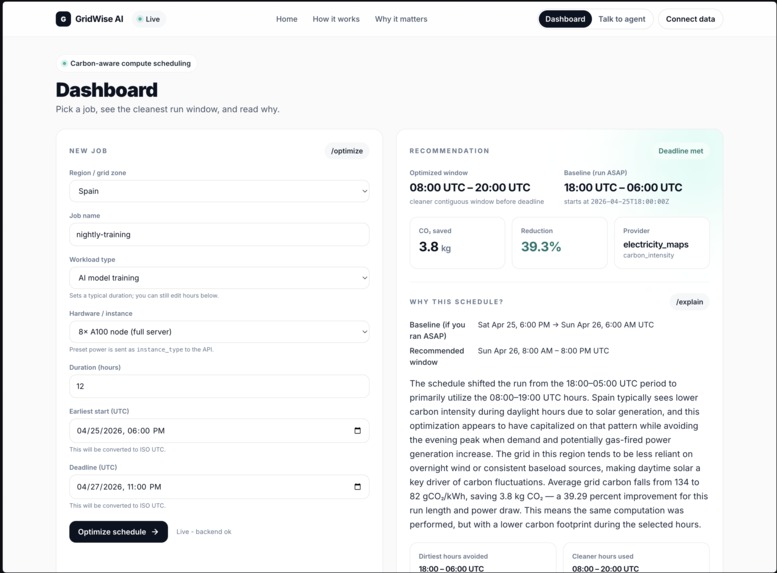Click the /explain tag
777x573 pixels.
pyautogui.click(x=689, y=301)
